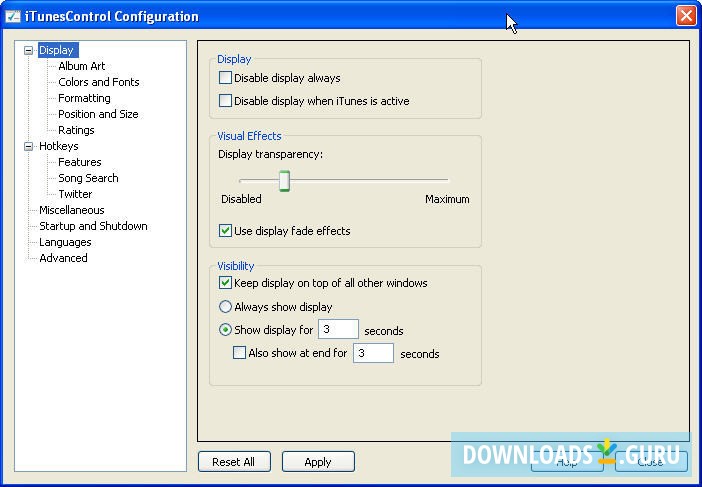Open Song Search settings
Viewport: 702px width, 487px height.
pyautogui.click(x=88, y=178)
